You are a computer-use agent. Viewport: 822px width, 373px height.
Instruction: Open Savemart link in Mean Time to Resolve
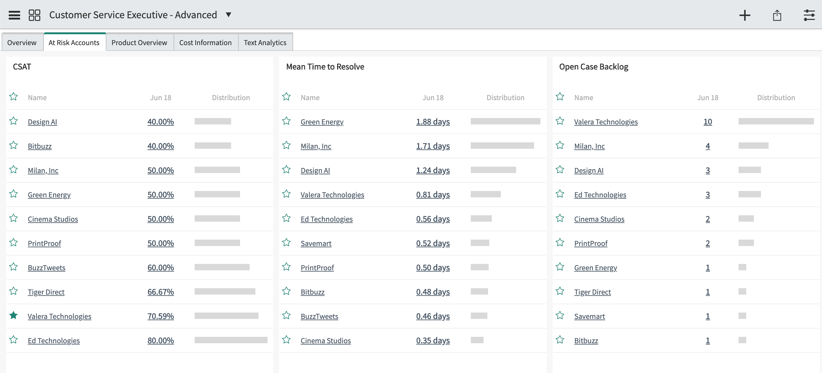(x=316, y=244)
